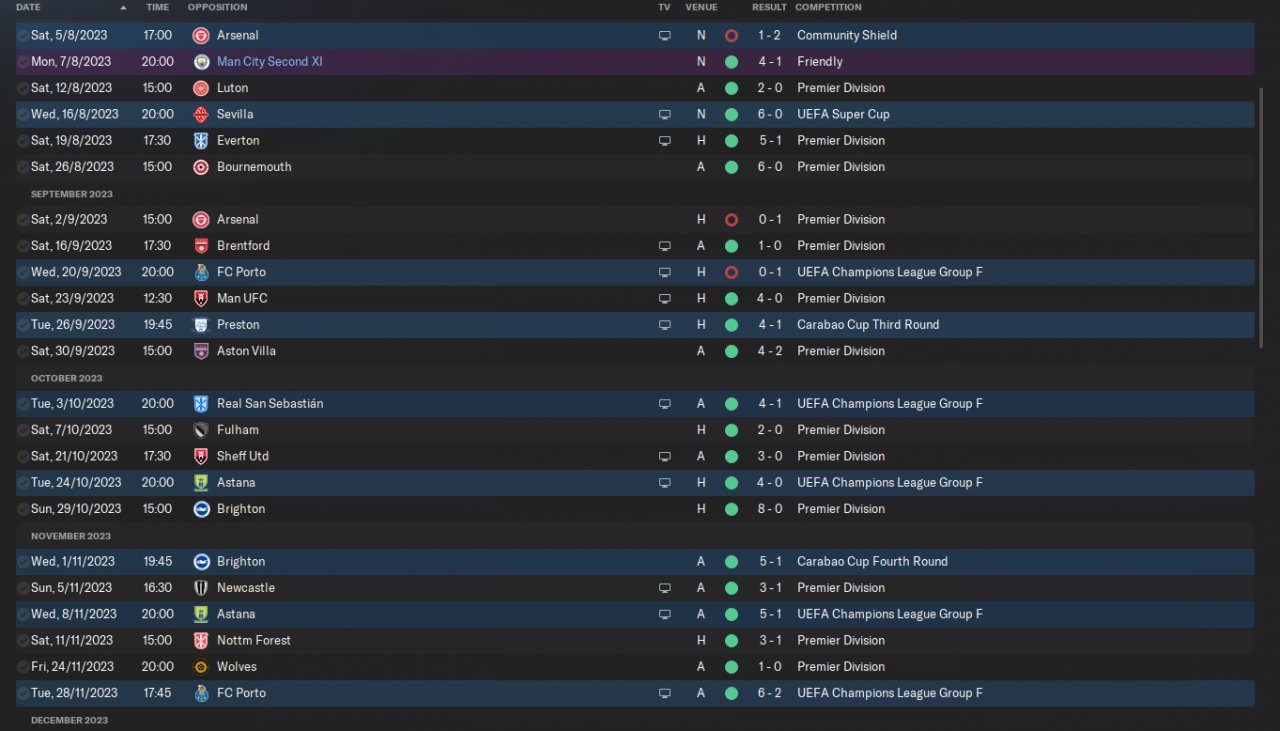This screenshot has height=731, width=1280.
Task: Click the FC Porto badge on 20/9/2023
Action: (x=201, y=272)
